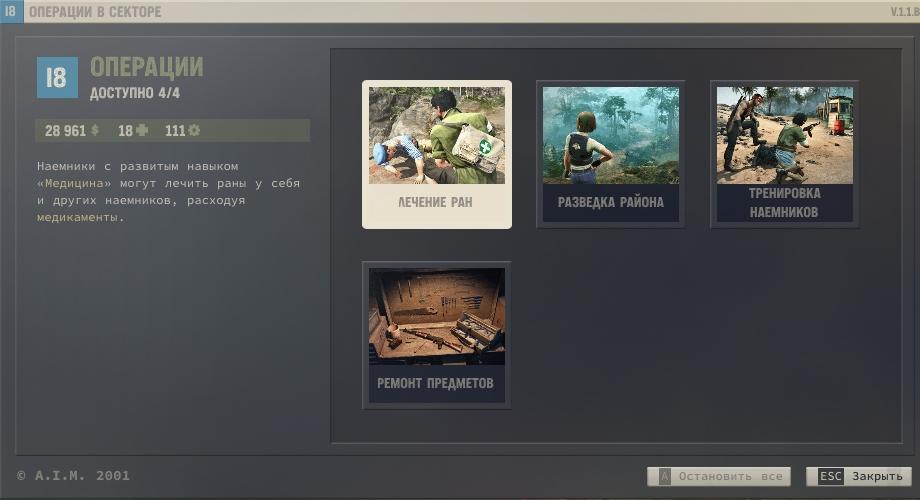
Task: Click the dollar money icon
Action: [95, 131]
